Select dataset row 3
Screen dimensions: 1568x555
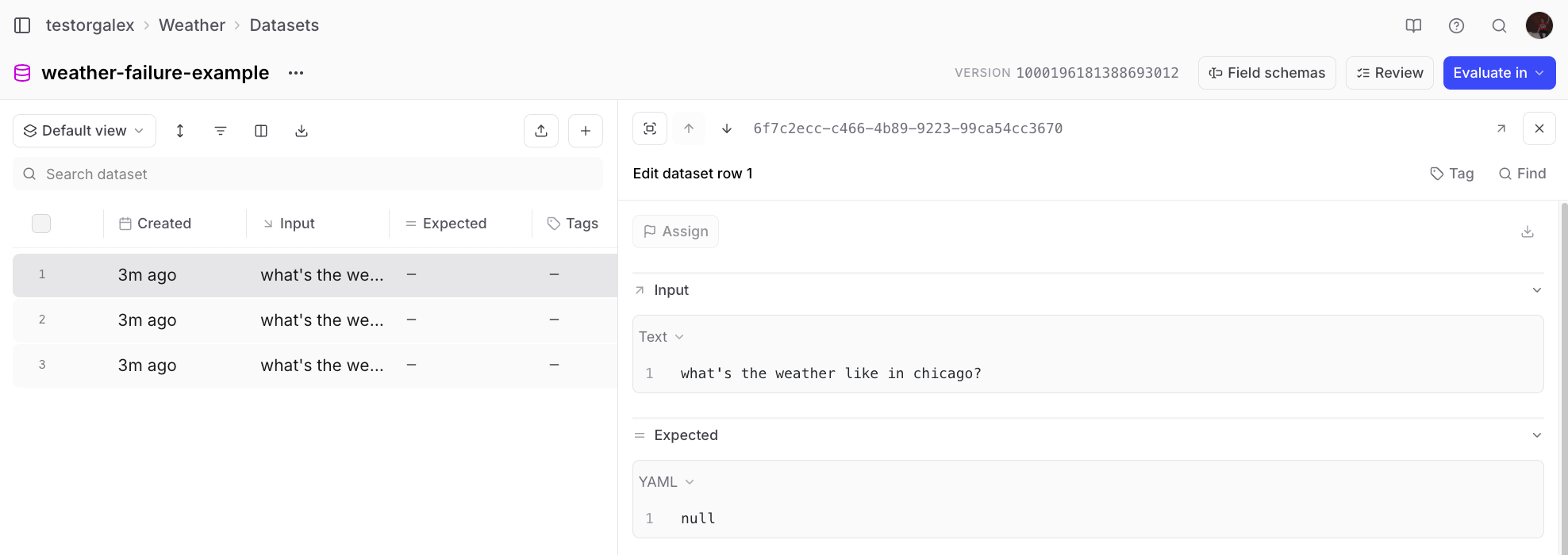(315, 366)
